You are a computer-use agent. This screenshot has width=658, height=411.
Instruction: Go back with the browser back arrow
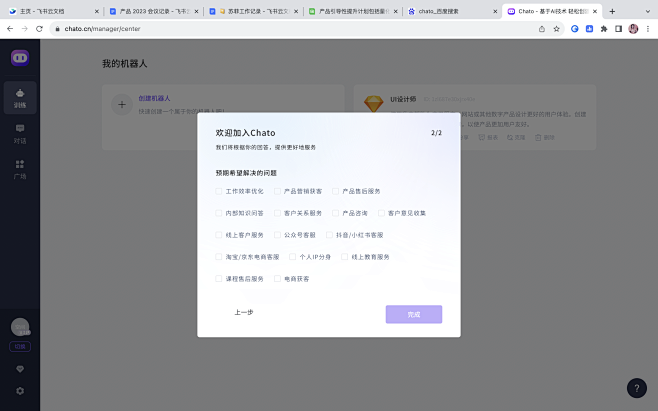pos(10,29)
